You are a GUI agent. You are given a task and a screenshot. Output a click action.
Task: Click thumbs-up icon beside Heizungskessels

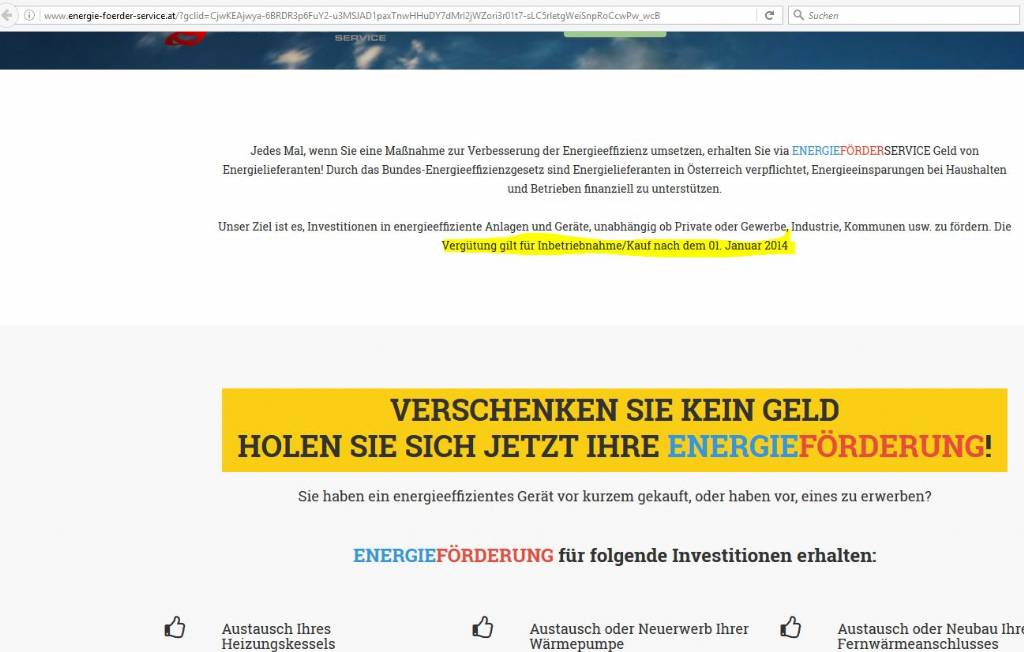[x=175, y=628]
